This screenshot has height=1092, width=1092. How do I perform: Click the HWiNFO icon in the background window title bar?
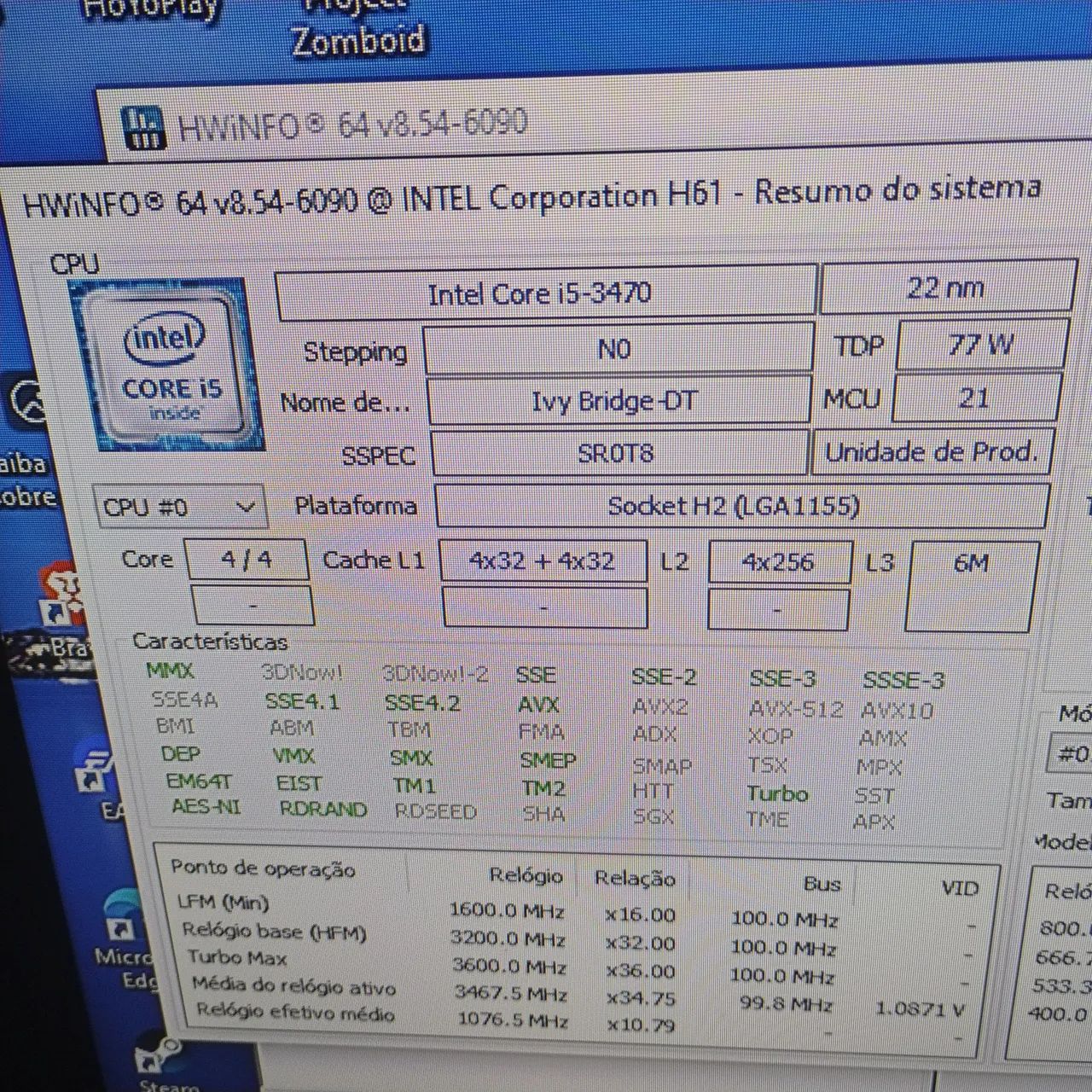pos(144,127)
